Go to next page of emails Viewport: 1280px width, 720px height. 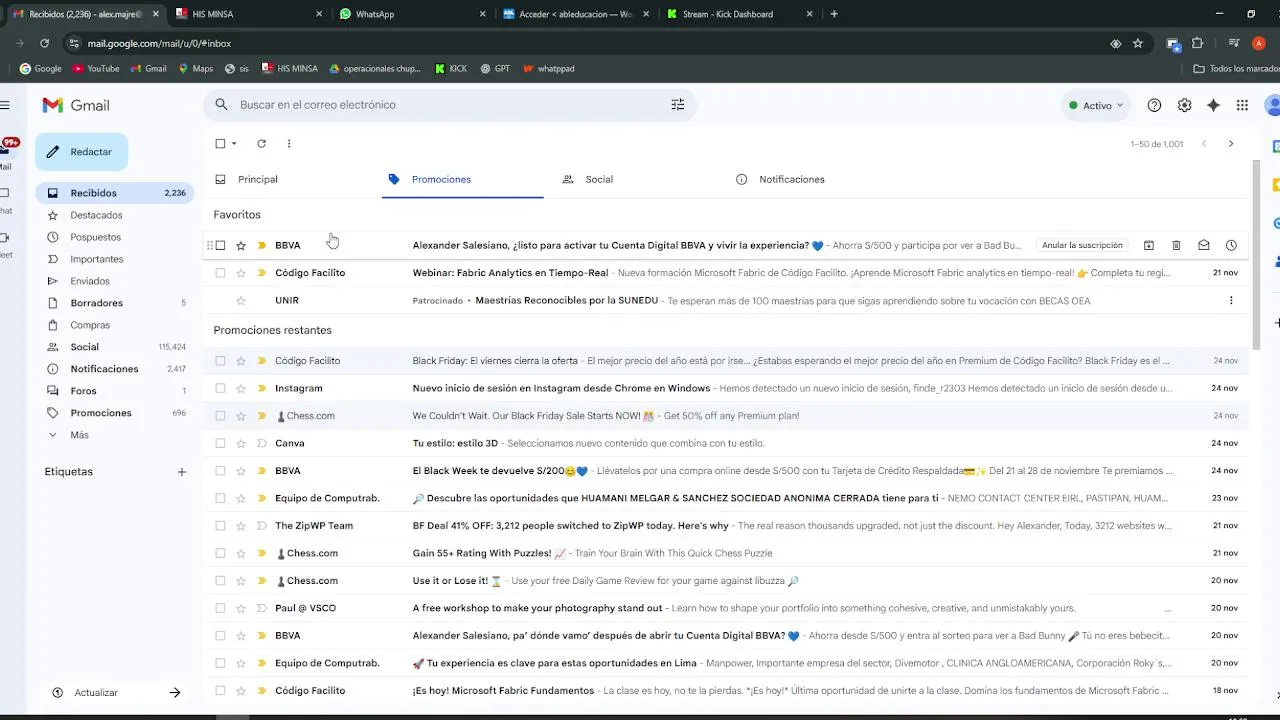(x=1230, y=144)
